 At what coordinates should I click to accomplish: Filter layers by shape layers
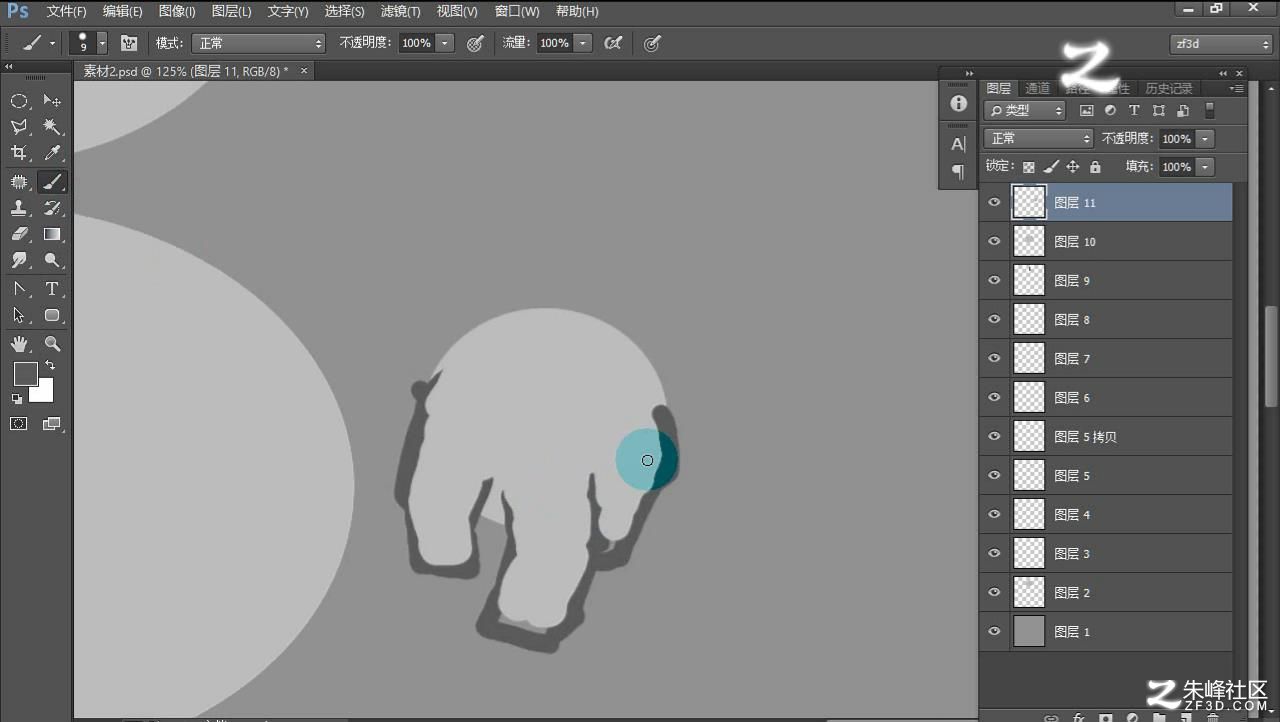click(1159, 111)
